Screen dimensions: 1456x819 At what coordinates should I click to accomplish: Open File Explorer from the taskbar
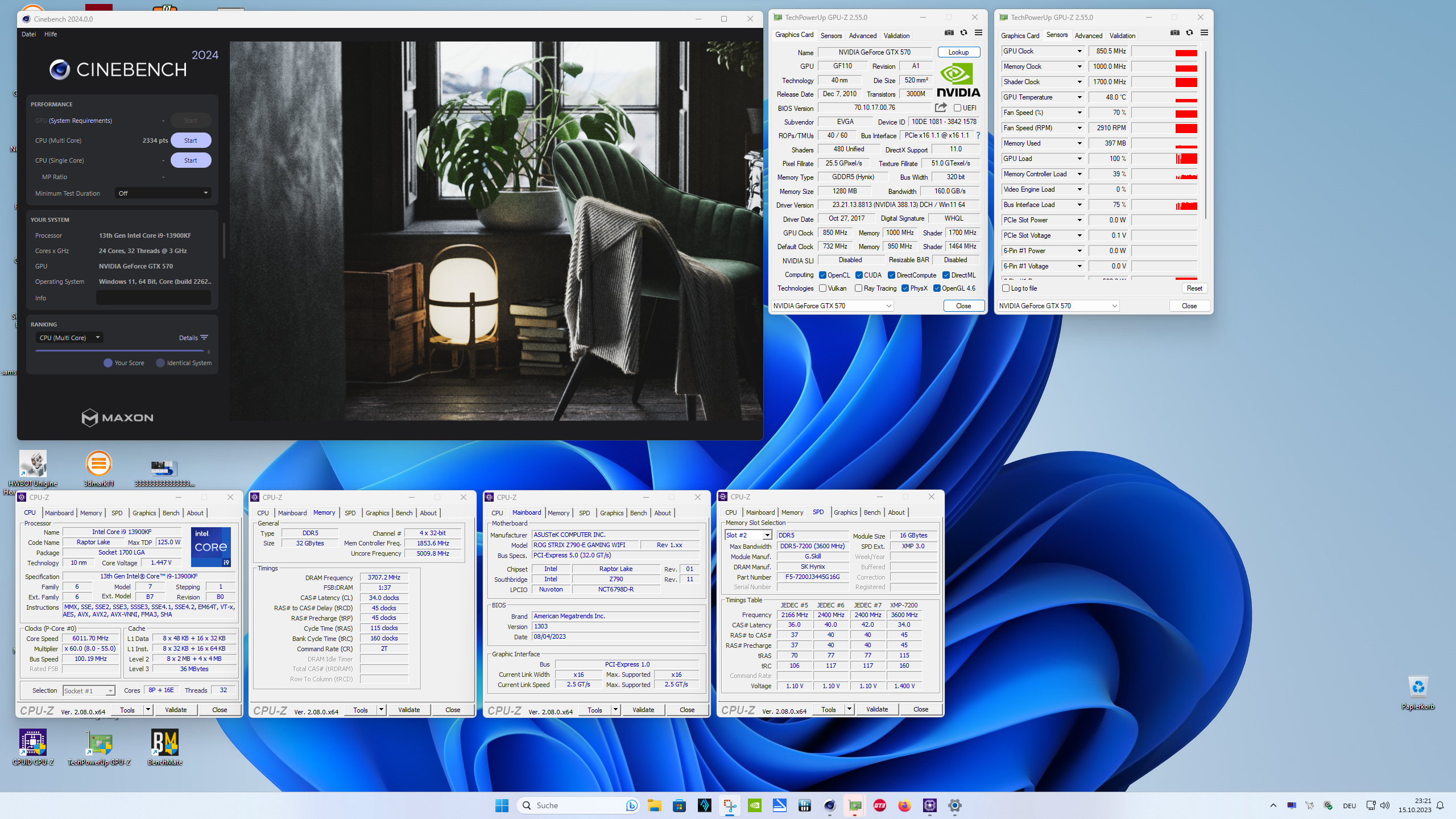click(654, 805)
